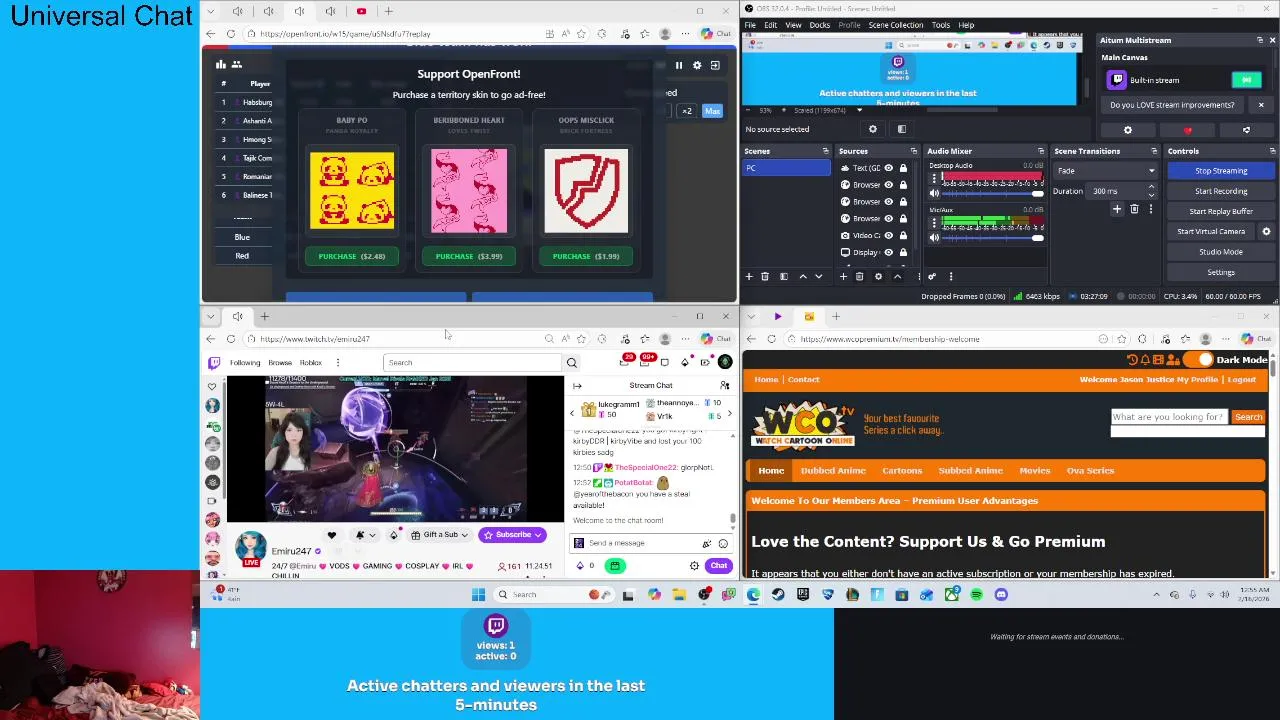Image resolution: width=1280 pixels, height=720 pixels.
Task: Open the OpenFront leaderboard bar-chart icon
Action: [x=221, y=65]
